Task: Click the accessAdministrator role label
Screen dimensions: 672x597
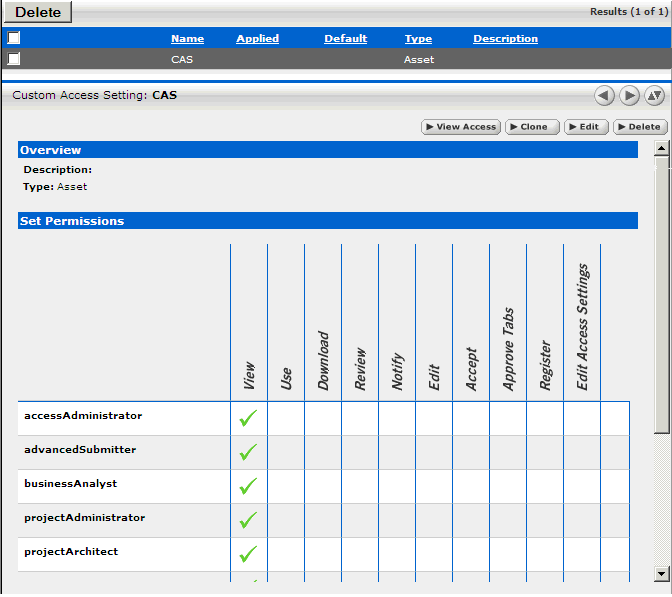Action: [x=83, y=415]
